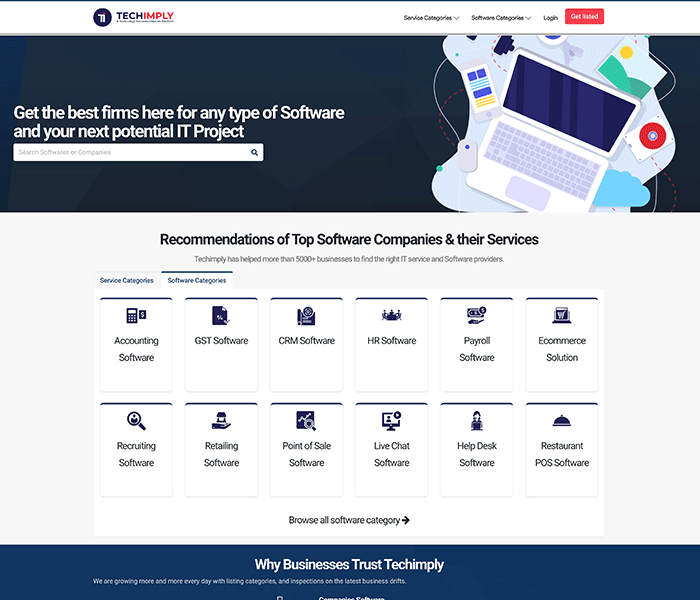This screenshot has width=700, height=600.
Task: Click the GST Software document icon
Action: tap(221, 316)
